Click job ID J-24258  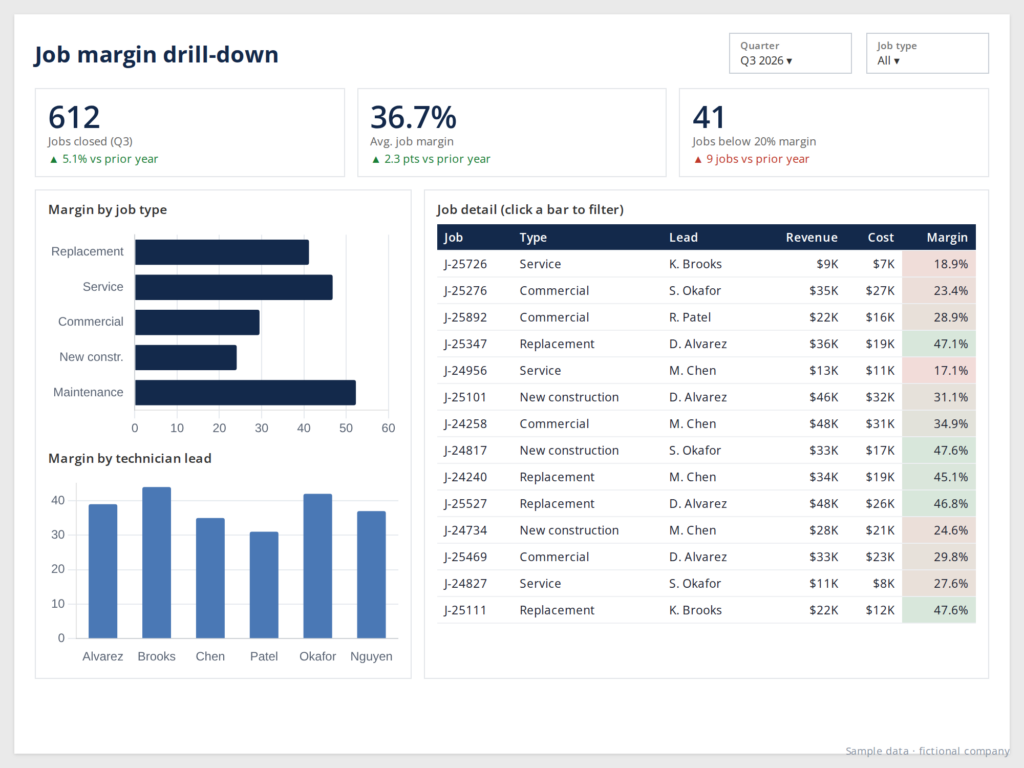click(x=466, y=424)
